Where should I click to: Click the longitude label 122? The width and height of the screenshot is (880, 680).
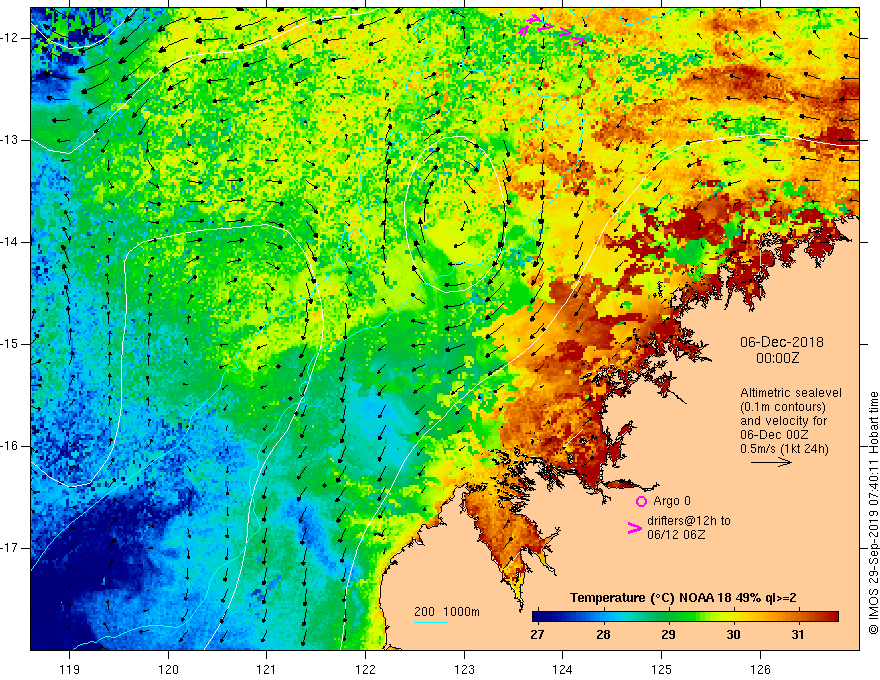coord(365,669)
